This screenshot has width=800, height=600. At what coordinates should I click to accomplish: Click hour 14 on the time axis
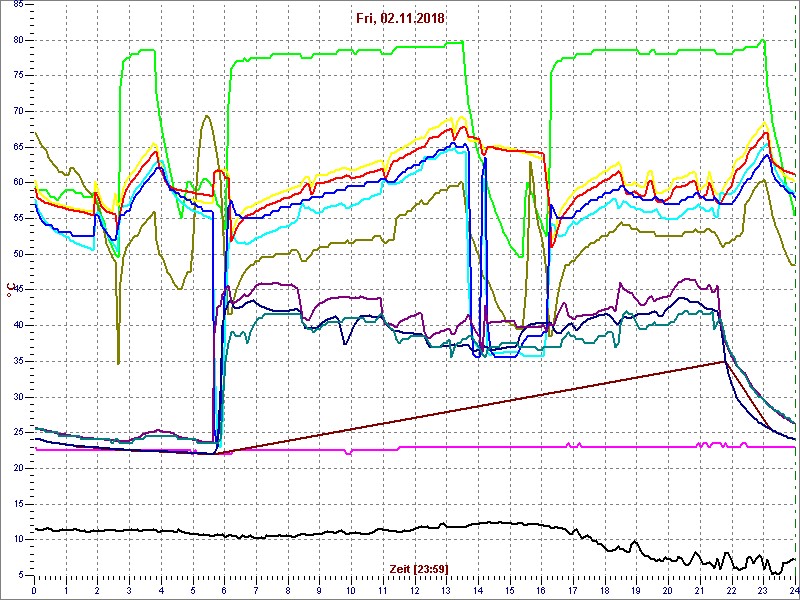coord(479,591)
